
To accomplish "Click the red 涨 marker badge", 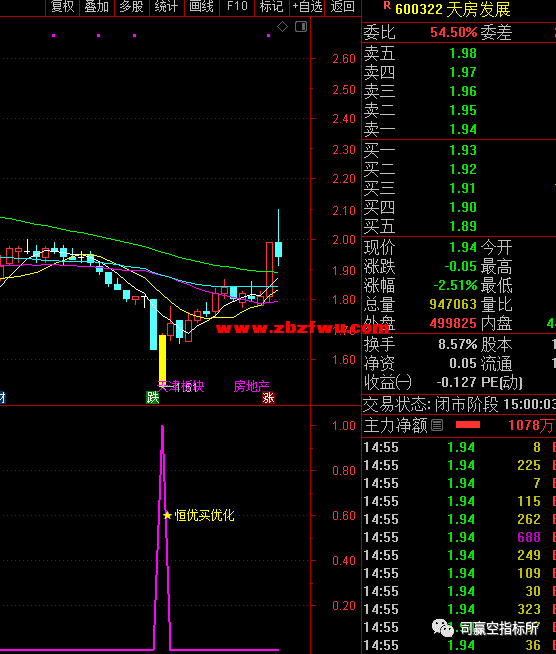I will 268,398.
